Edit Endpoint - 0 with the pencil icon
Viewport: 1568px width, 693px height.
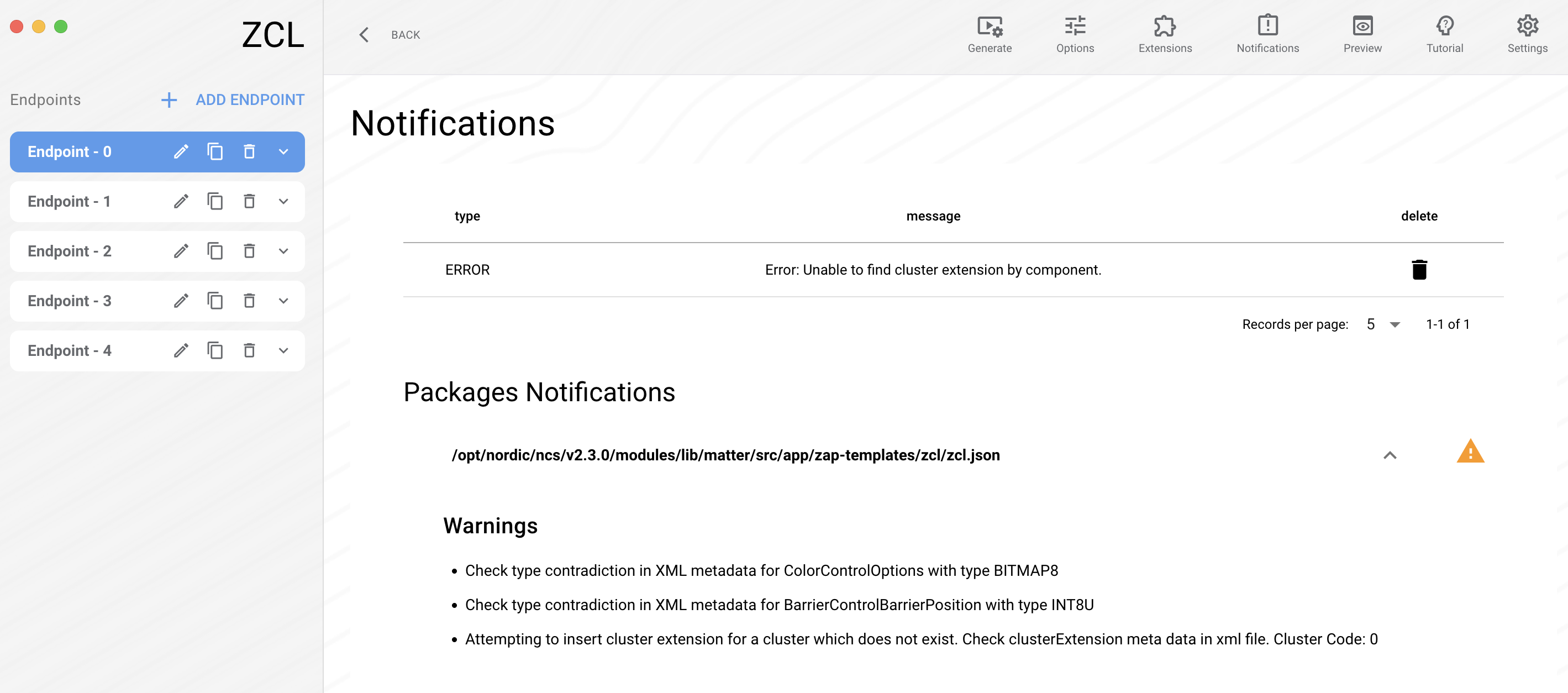pos(181,151)
